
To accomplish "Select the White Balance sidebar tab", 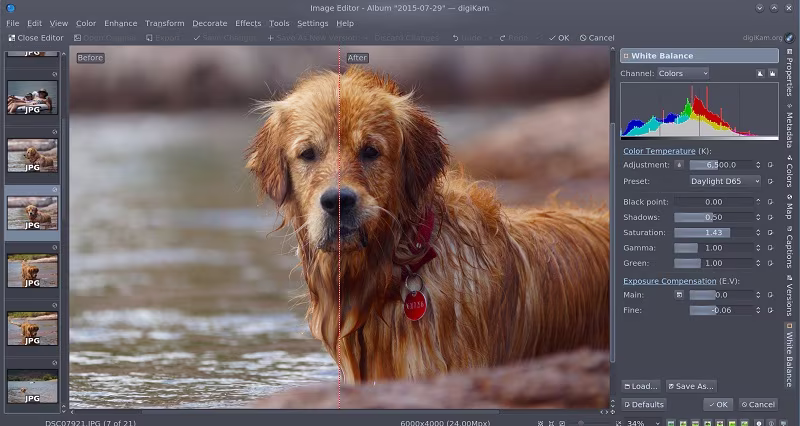I will (x=789, y=355).
